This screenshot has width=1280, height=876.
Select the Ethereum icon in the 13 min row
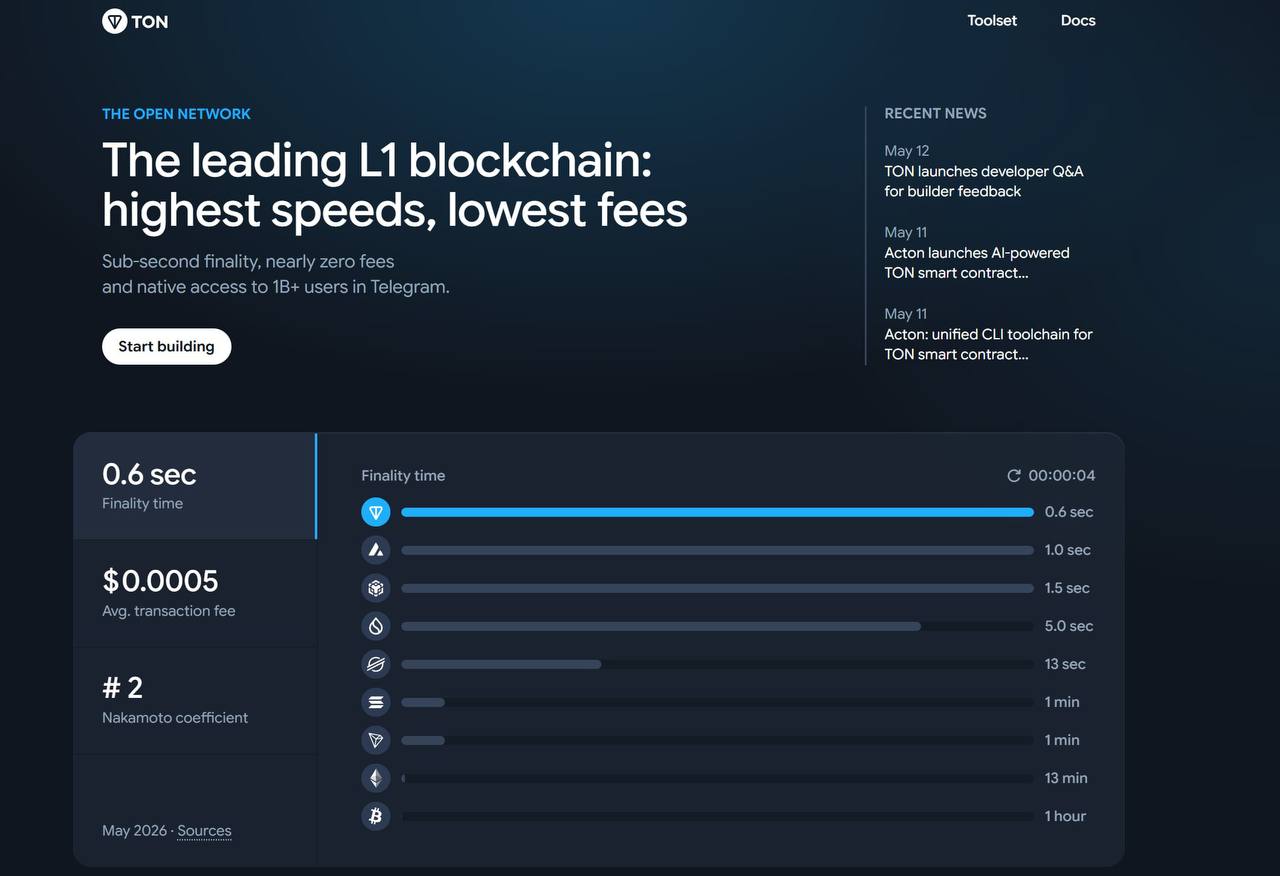pos(376,778)
